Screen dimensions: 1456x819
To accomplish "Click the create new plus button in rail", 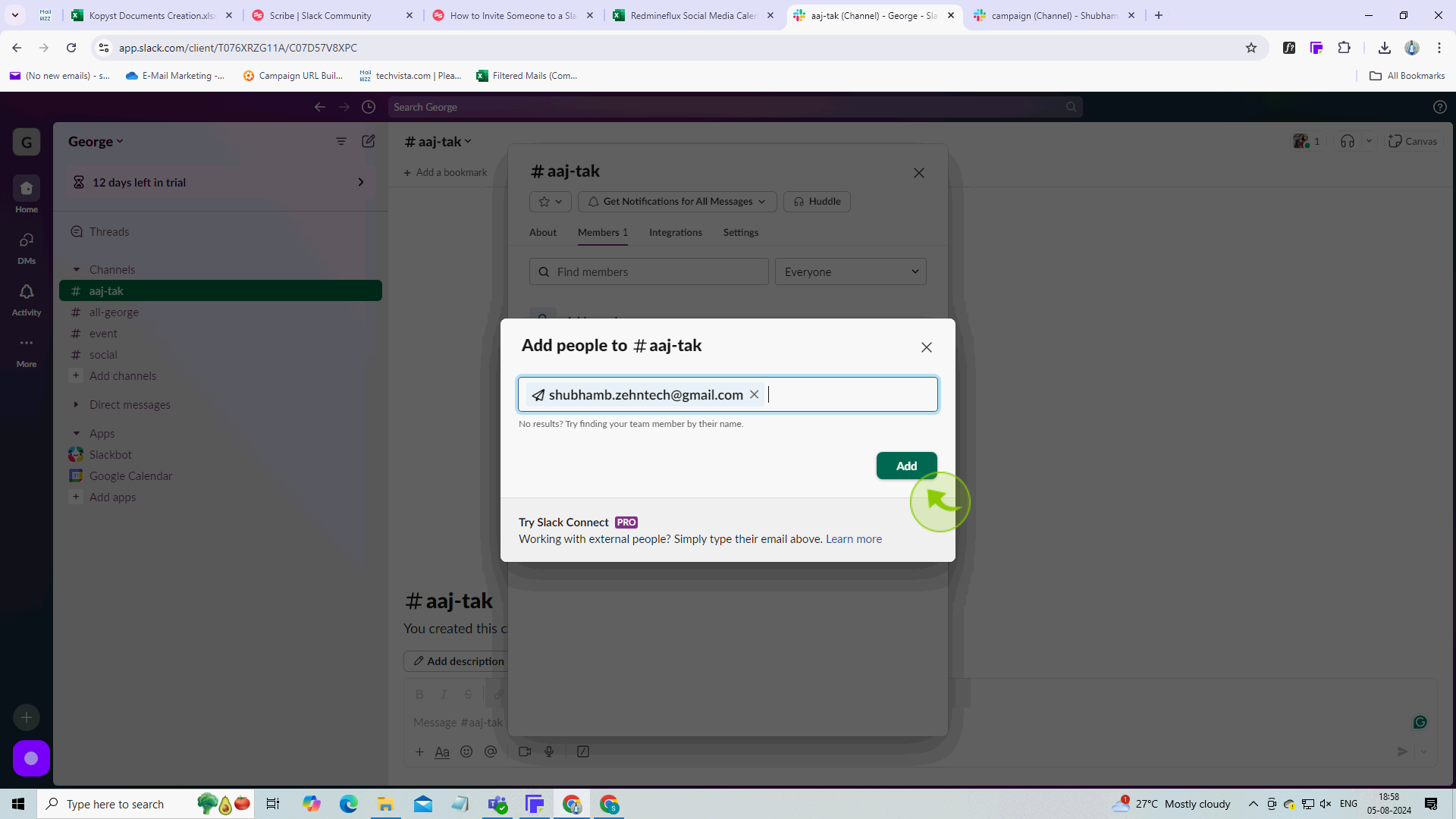I will click(x=27, y=717).
